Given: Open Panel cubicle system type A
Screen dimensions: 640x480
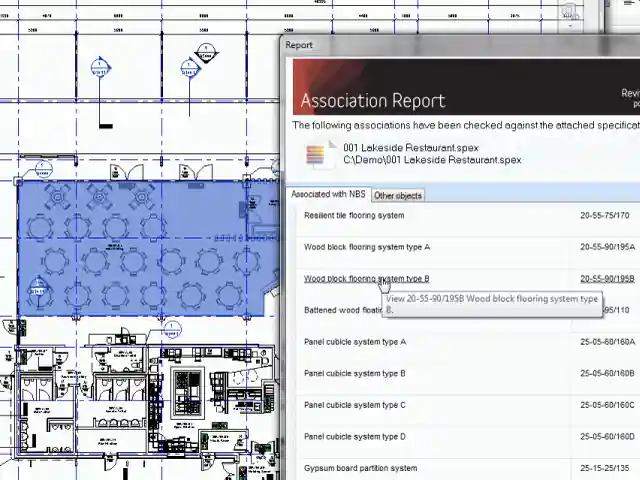Looking at the screenshot, I should point(355,342).
